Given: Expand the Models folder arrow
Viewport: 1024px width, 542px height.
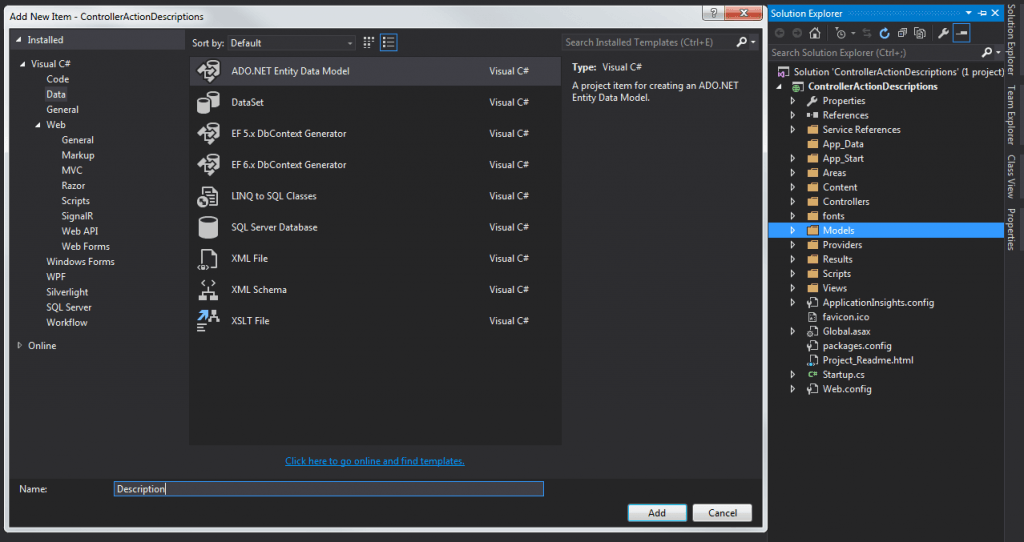Looking at the screenshot, I should click(x=793, y=231).
